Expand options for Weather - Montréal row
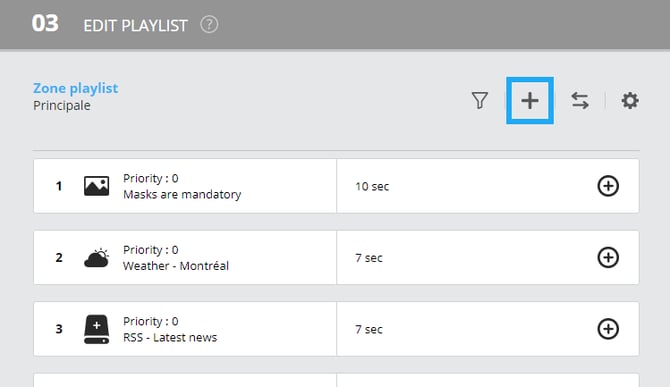The height and width of the screenshot is (387, 670). [608, 258]
